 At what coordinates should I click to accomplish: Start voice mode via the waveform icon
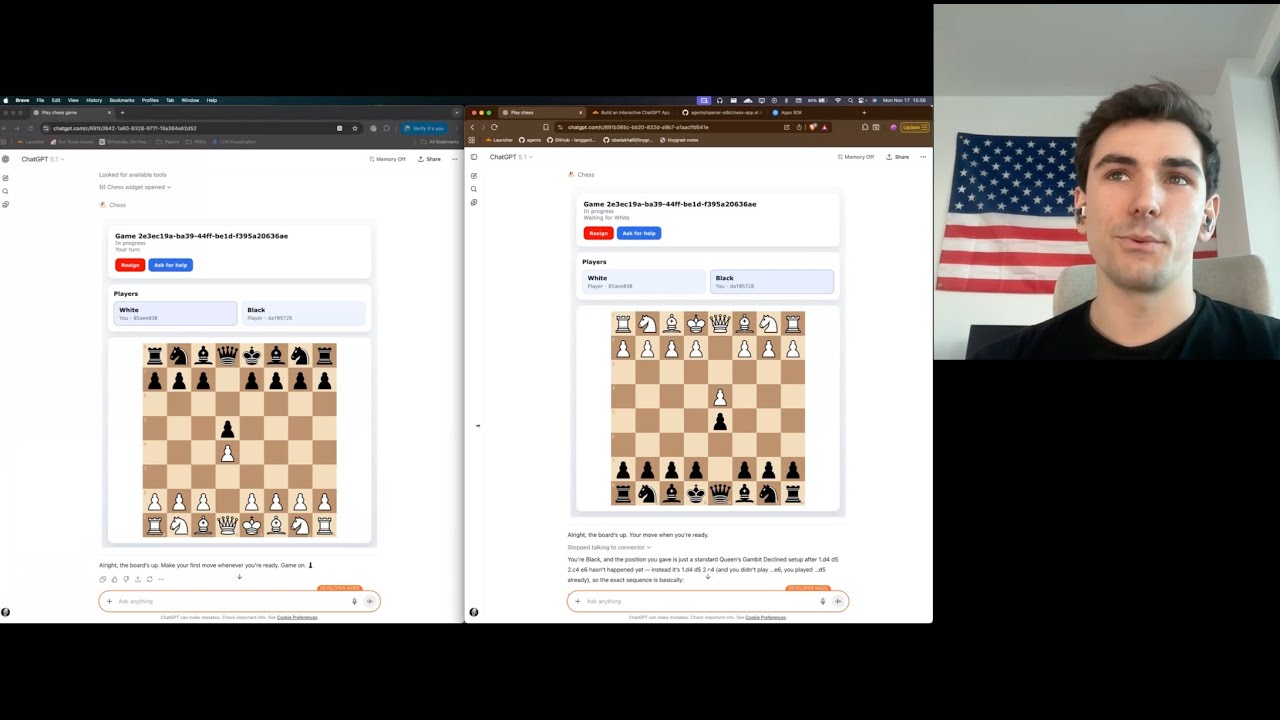pos(371,601)
